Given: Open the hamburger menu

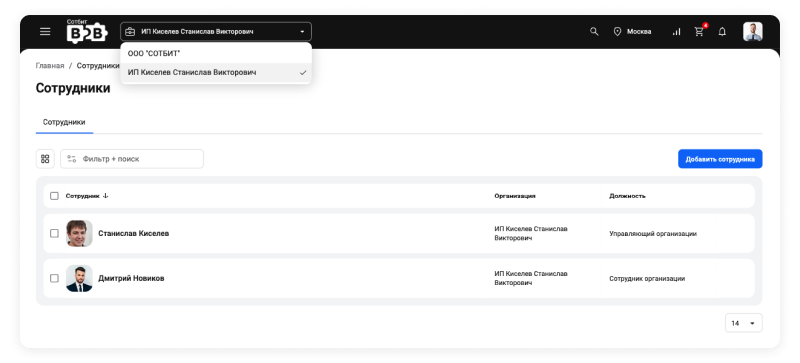Looking at the screenshot, I should pos(45,32).
